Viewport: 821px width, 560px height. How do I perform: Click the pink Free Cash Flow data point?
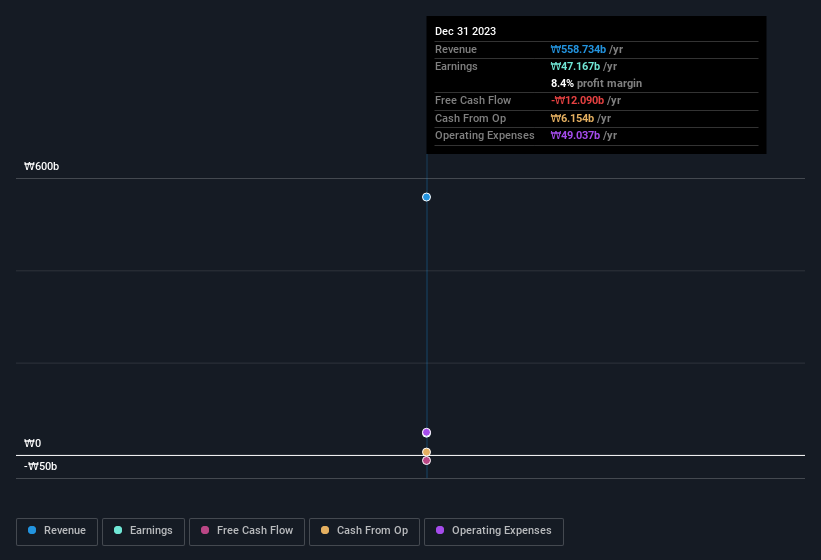[x=426, y=461]
